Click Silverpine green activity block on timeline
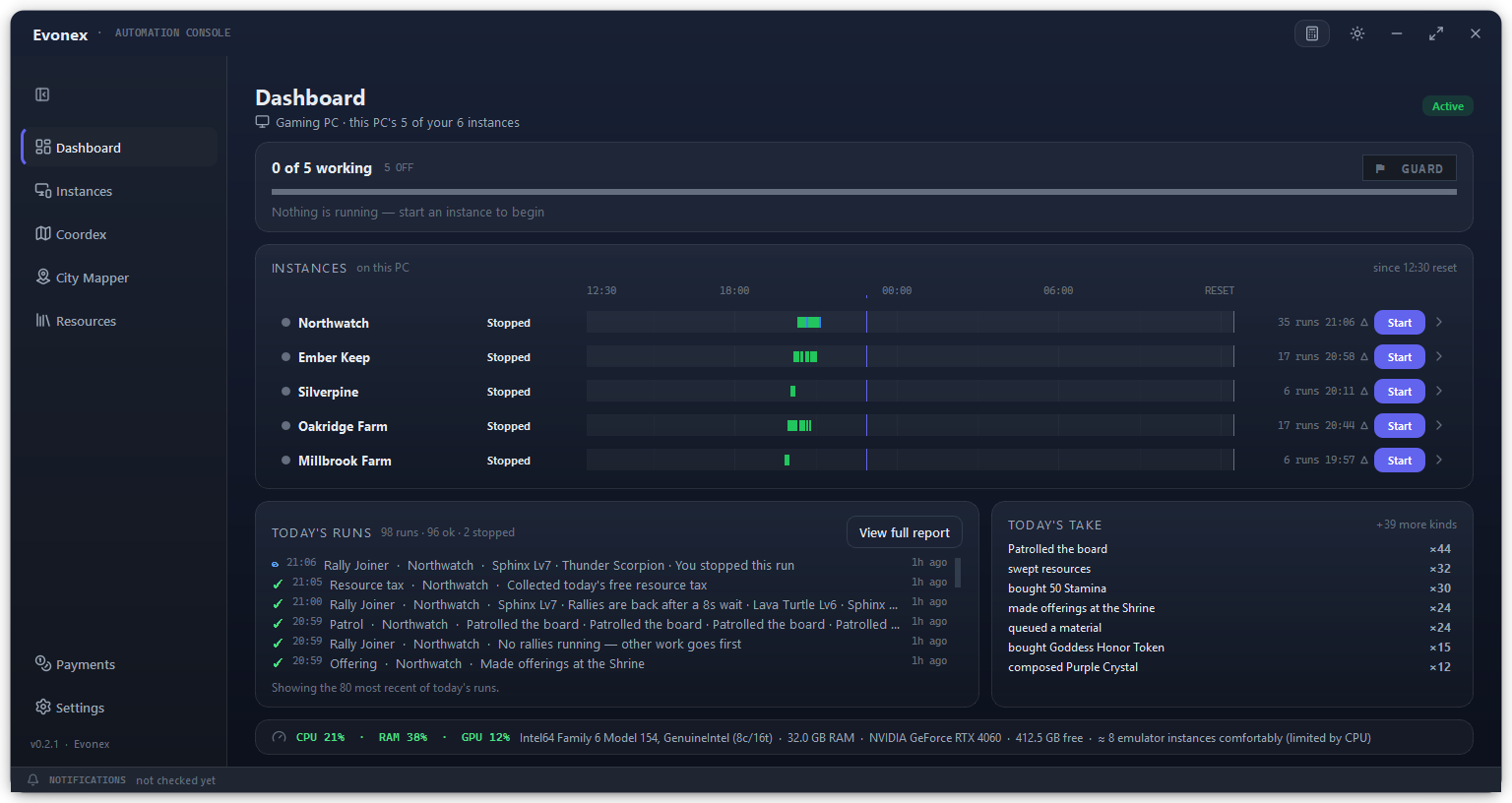 (792, 392)
